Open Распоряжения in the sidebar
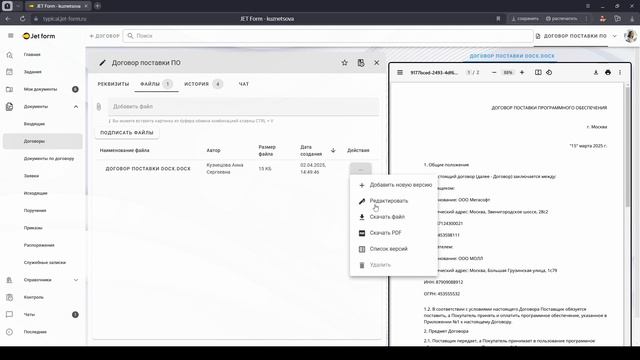The width and height of the screenshot is (640, 360). (x=39, y=245)
